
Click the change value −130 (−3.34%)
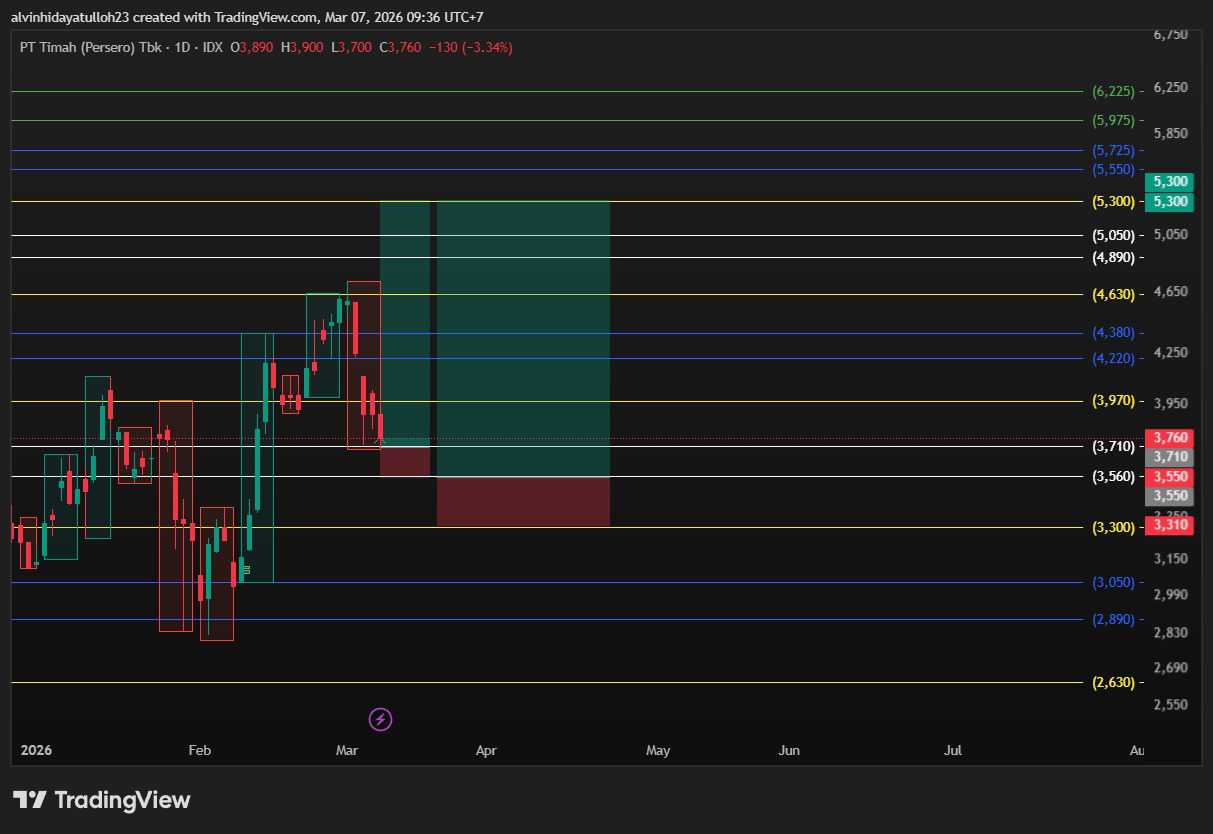pos(470,47)
